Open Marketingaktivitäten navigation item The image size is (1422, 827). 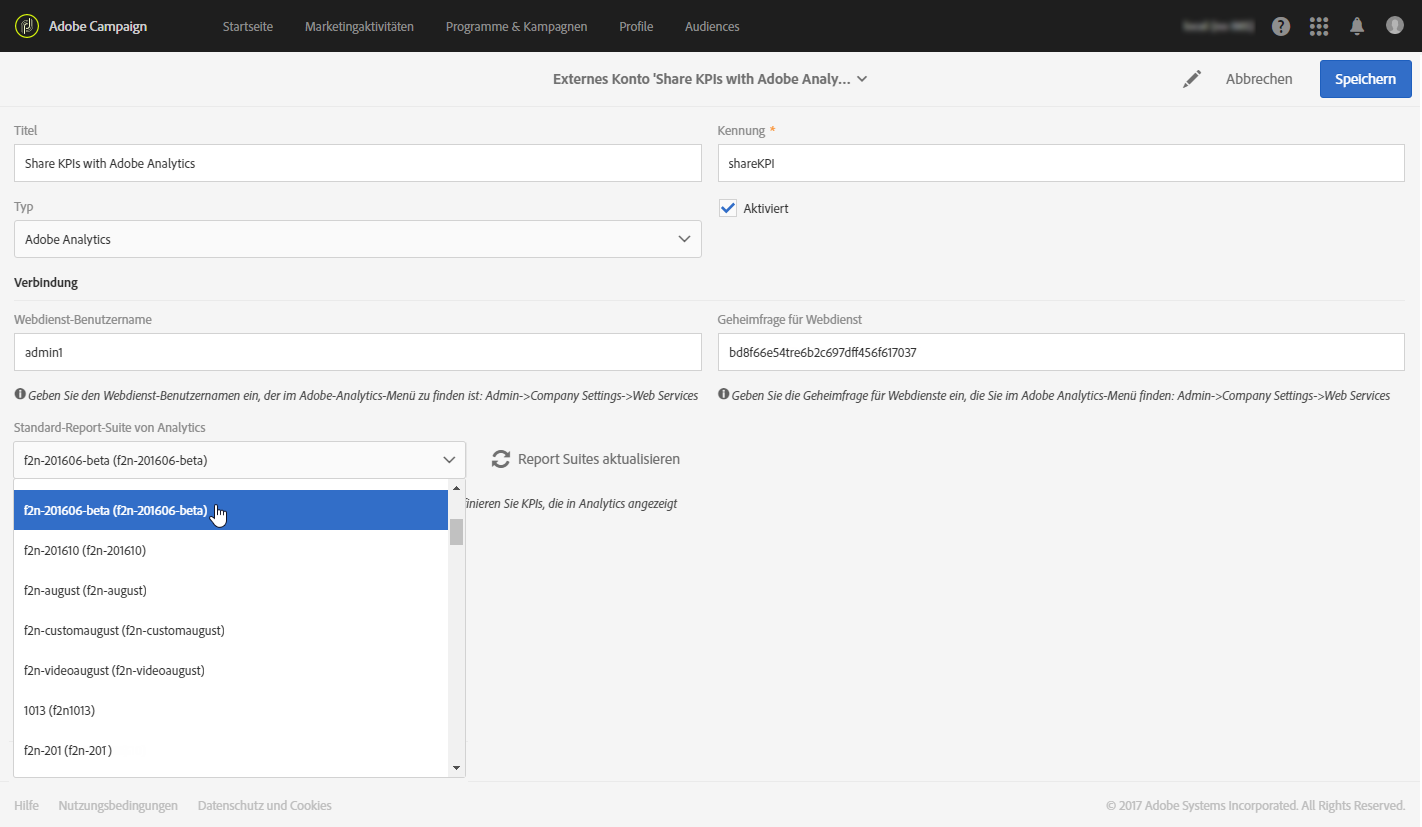point(359,26)
